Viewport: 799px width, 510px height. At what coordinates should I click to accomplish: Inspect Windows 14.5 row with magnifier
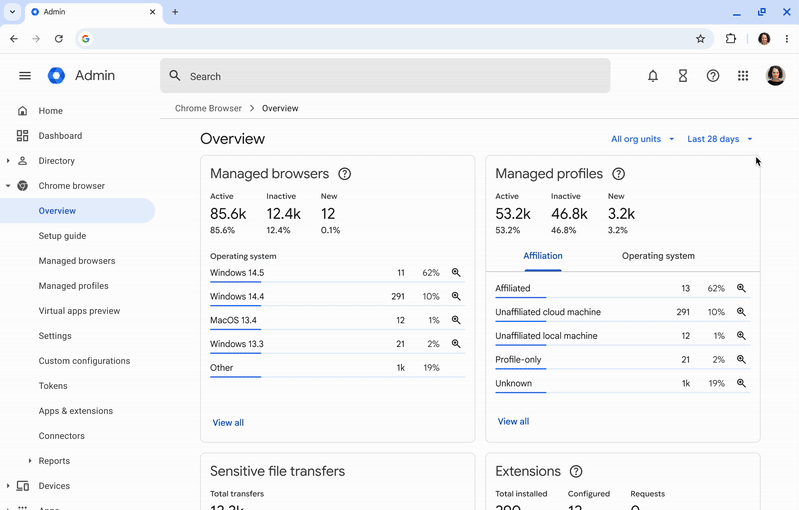[456, 273]
